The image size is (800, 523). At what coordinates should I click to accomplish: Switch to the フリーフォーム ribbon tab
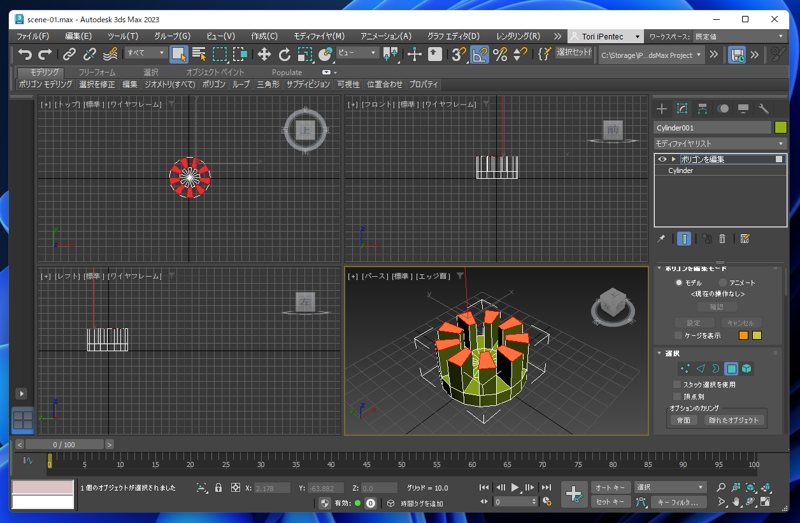point(97,72)
